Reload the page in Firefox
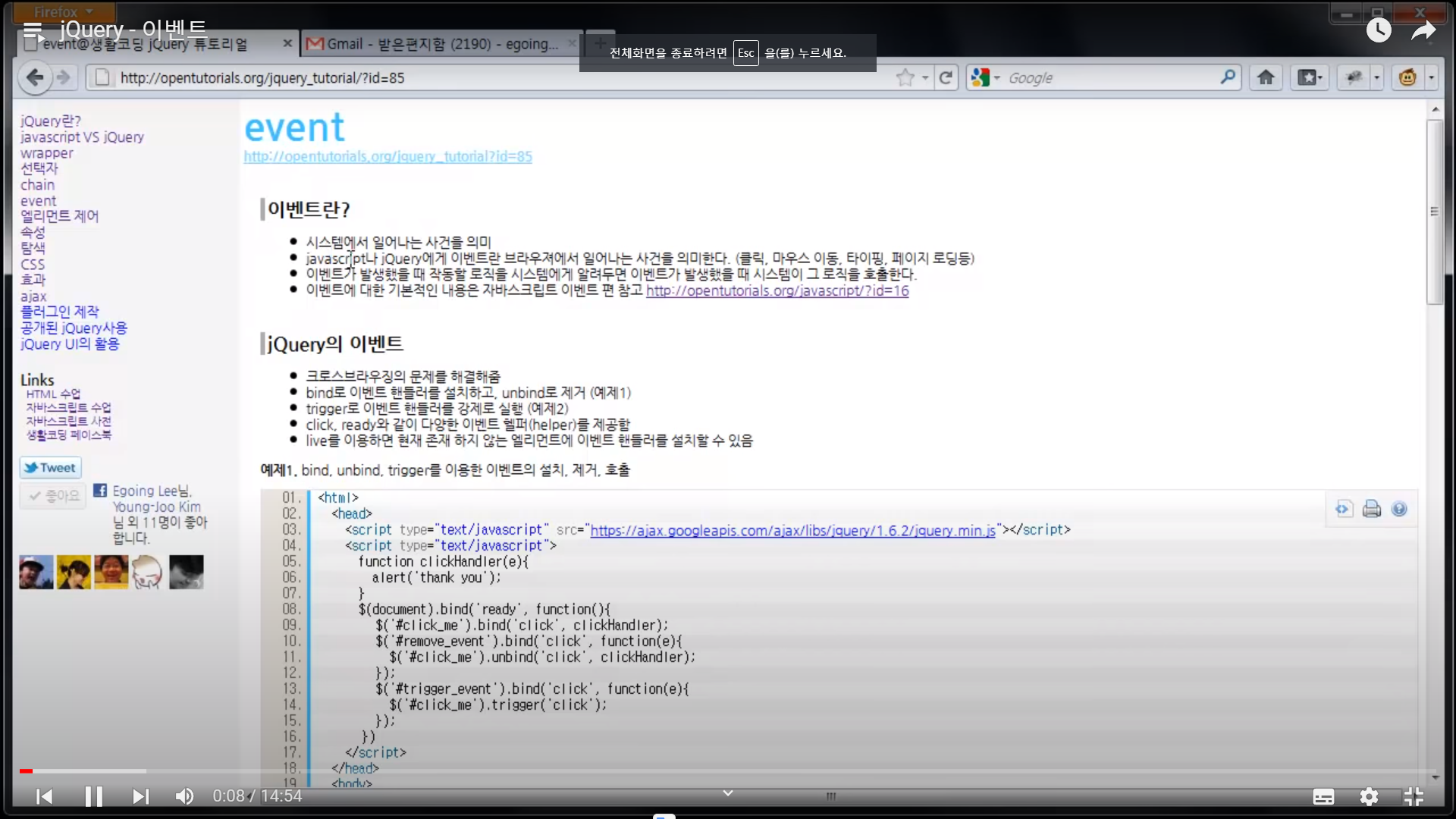Viewport: 1456px width, 819px height. (x=946, y=77)
